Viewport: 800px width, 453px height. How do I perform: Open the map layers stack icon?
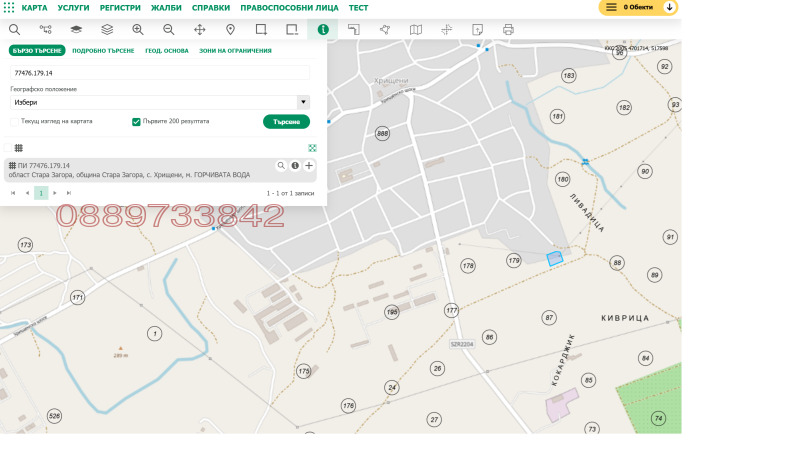pos(107,30)
